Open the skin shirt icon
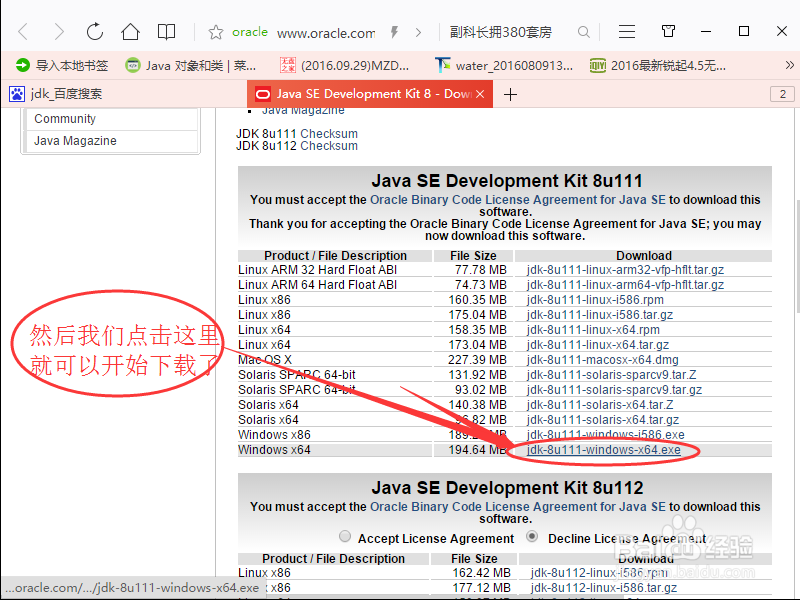The width and height of the screenshot is (800, 600). point(668,32)
